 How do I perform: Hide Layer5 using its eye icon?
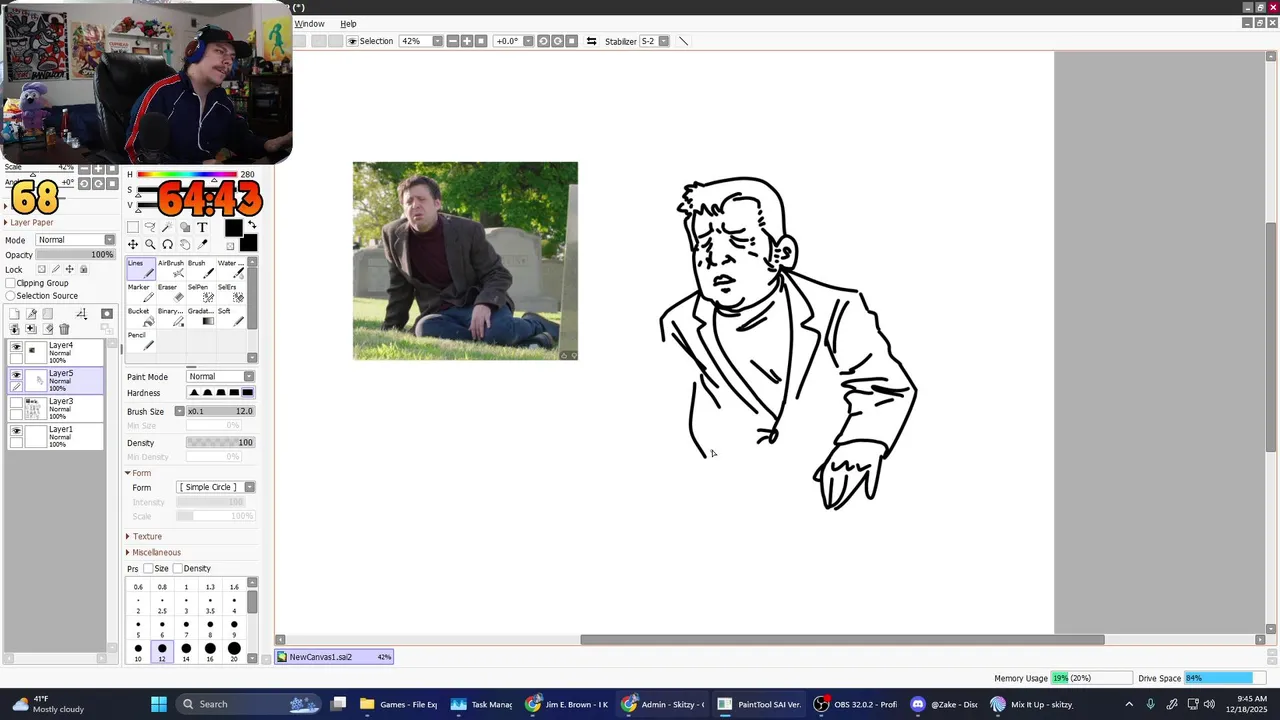(16, 374)
